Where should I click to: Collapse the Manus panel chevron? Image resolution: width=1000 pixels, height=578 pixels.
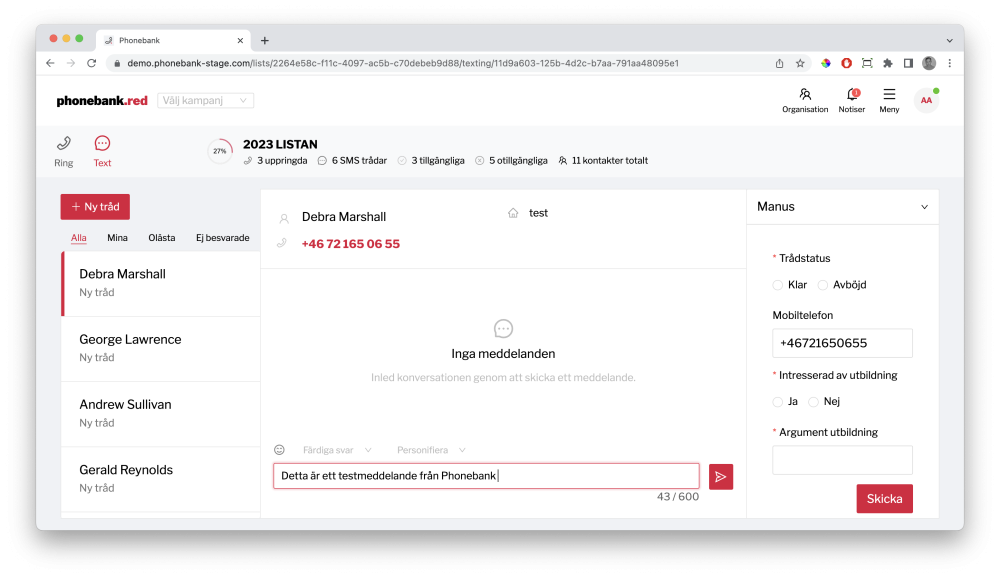click(923, 207)
